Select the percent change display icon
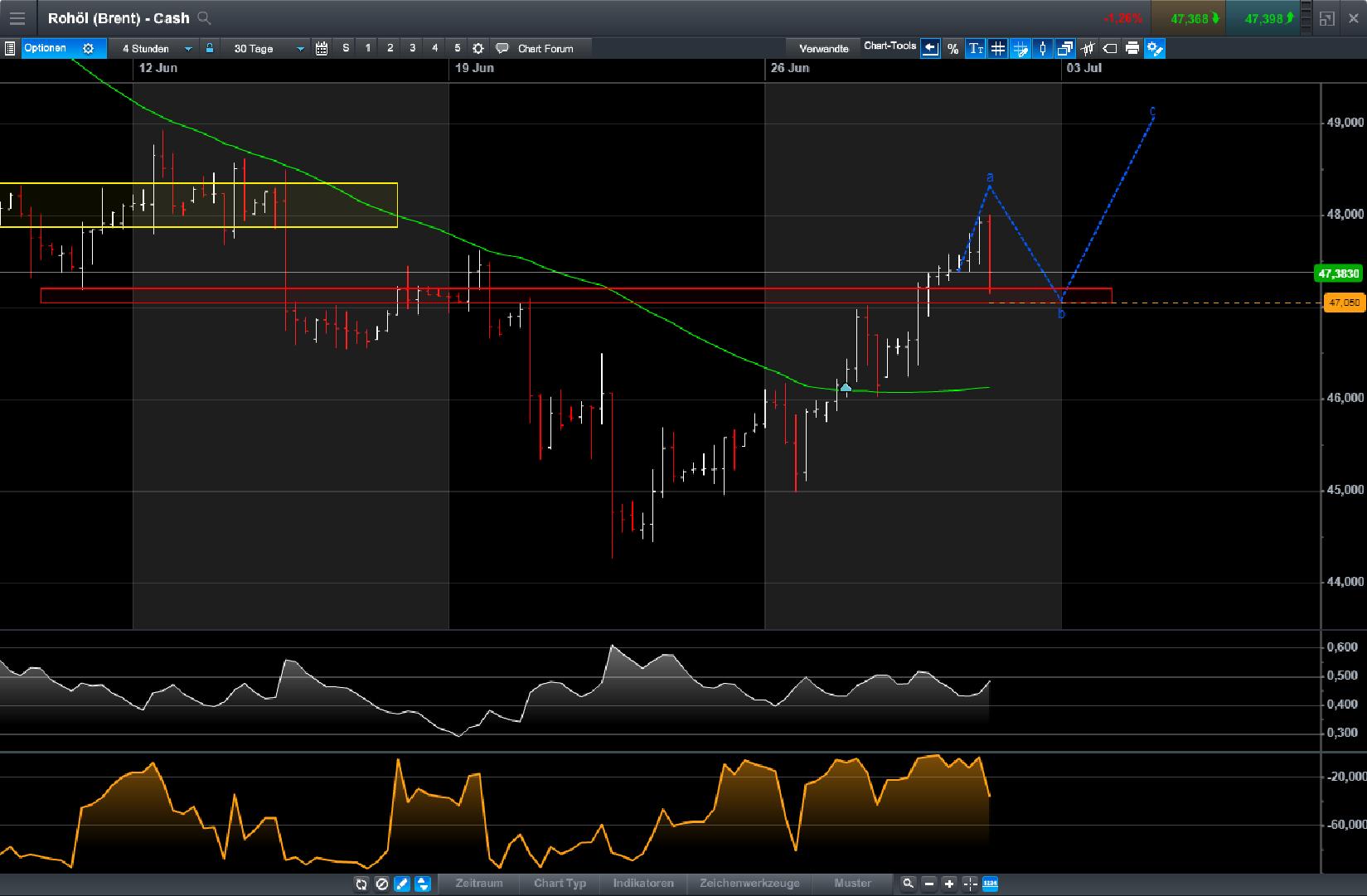Screen dimensions: 1367x896 [953, 49]
